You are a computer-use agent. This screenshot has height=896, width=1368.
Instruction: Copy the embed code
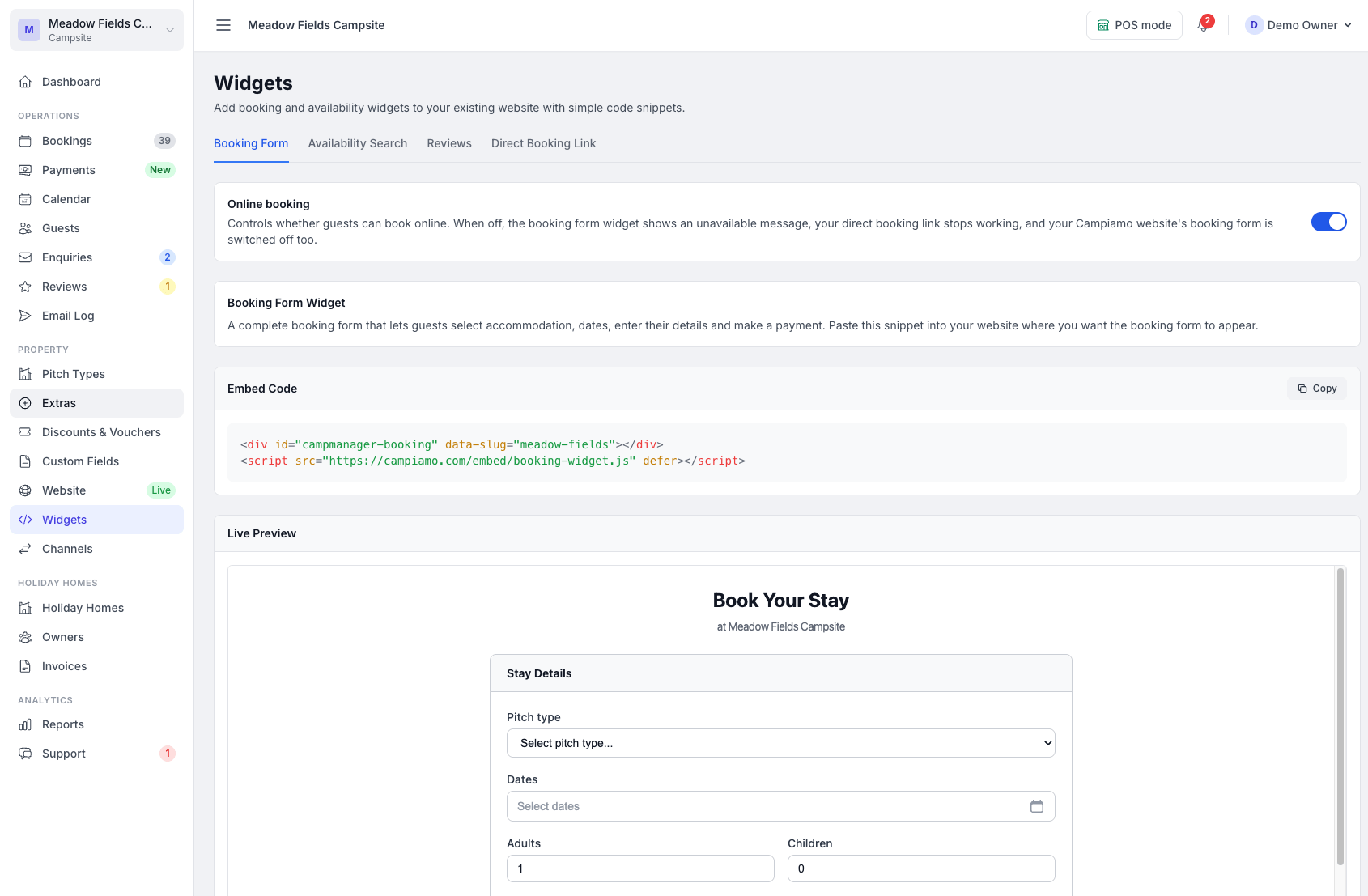pyautogui.click(x=1317, y=389)
